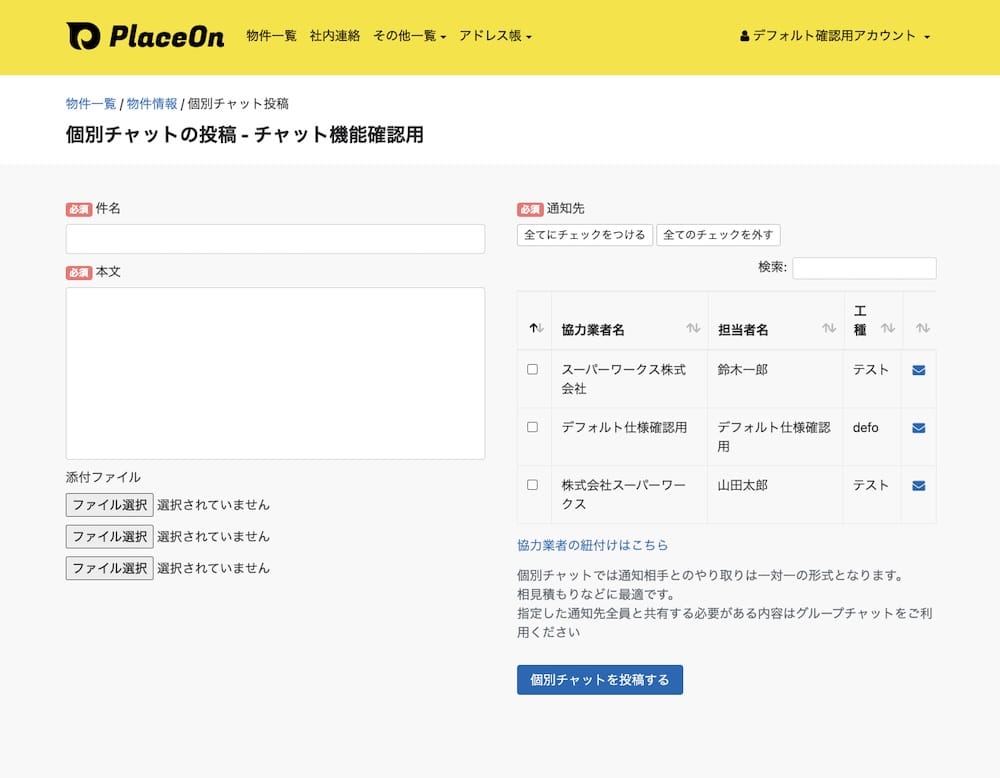Sort the mail column using last header arrows

(923, 328)
